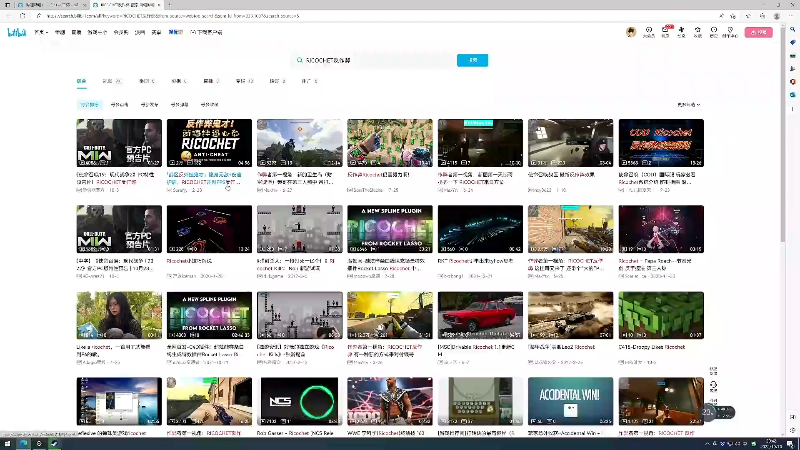Switch to the fourth results category tab

[x=179, y=81]
